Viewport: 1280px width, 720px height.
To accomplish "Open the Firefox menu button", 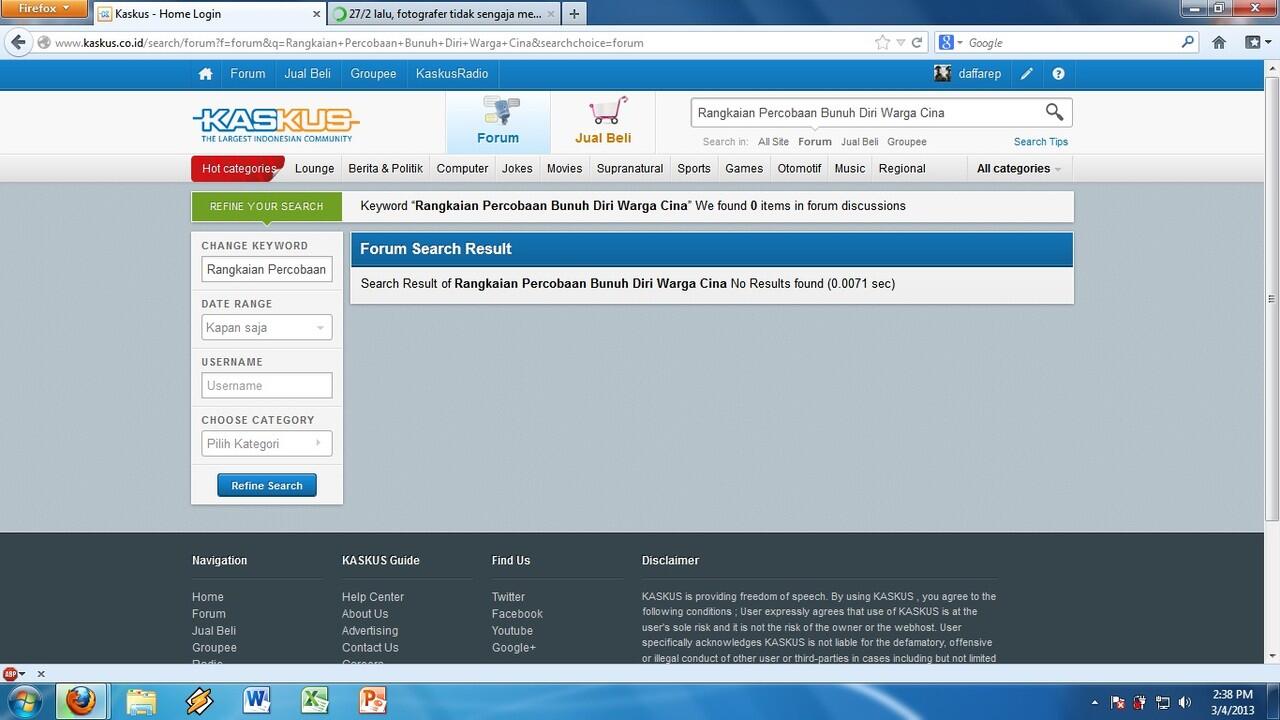I will click(x=44, y=8).
